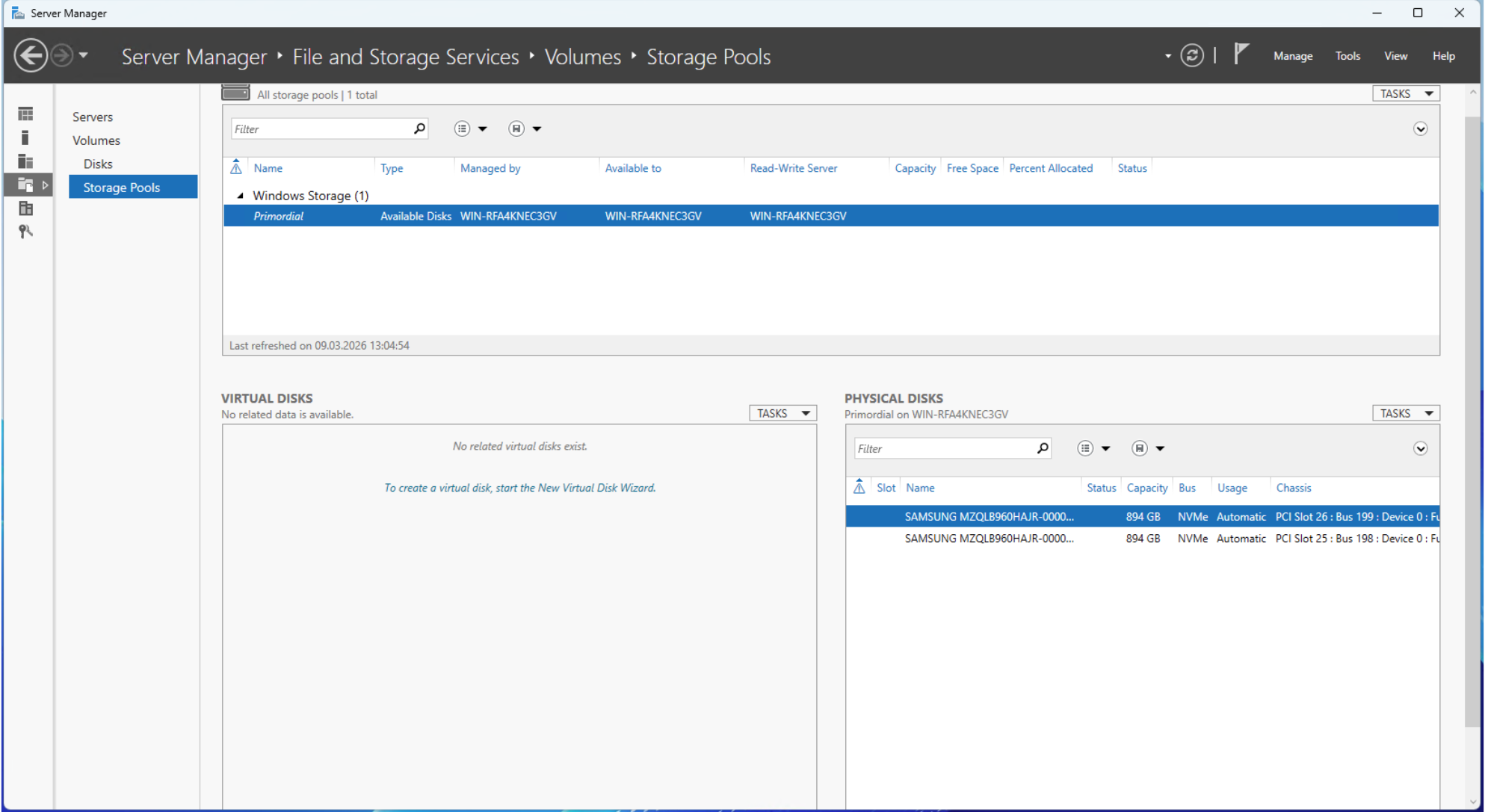
Task: Open the Tools menu
Action: tap(1347, 56)
